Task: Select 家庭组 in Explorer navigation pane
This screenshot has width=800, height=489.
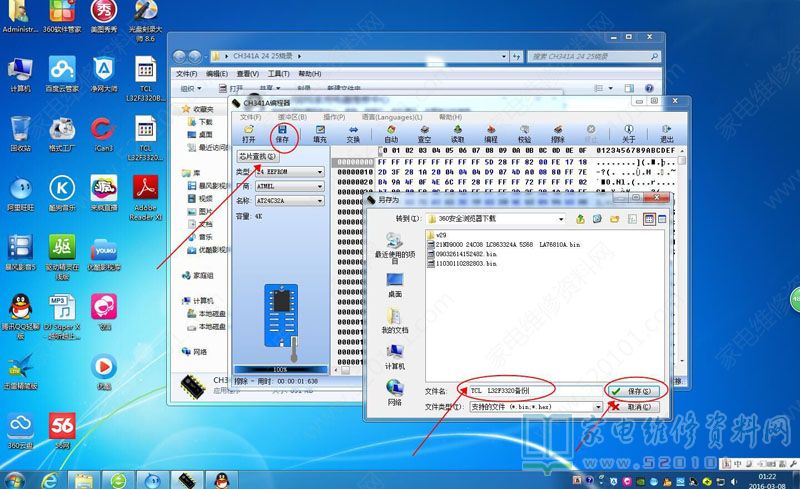Action: point(198,276)
